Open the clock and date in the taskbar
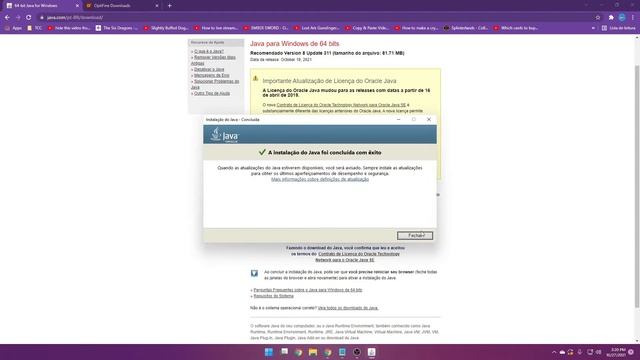Image resolution: width=640 pixels, height=360 pixels. (x=616, y=352)
